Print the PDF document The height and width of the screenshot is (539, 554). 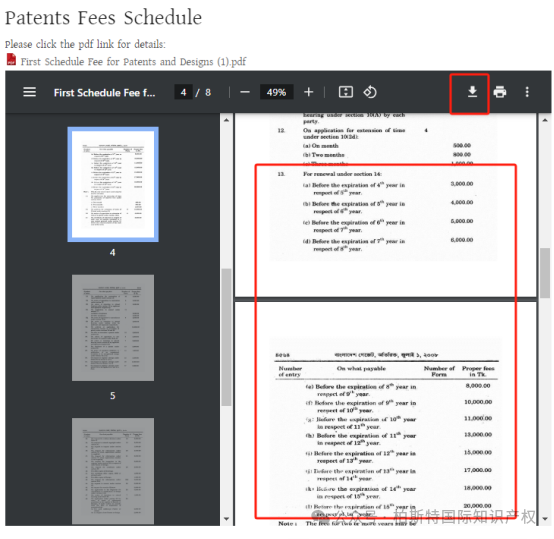(500, 92)
